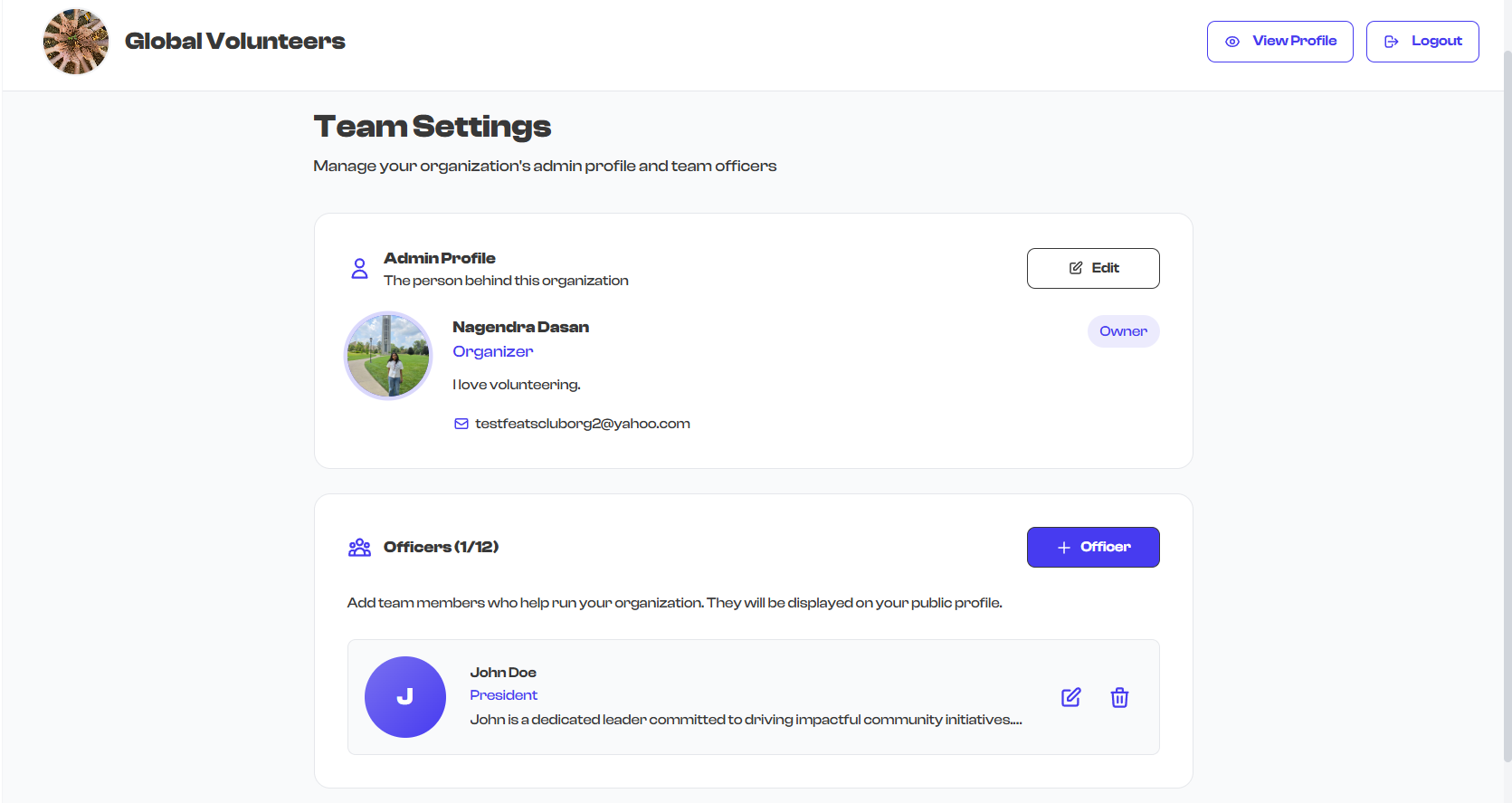
Task: Delete officer John Doe with trash icon
Action: pos(1119,697)
